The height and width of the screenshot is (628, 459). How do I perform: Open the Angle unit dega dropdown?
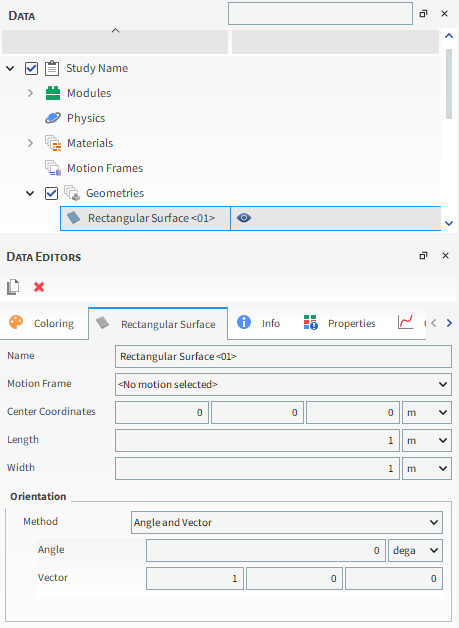tap(415, 550)
